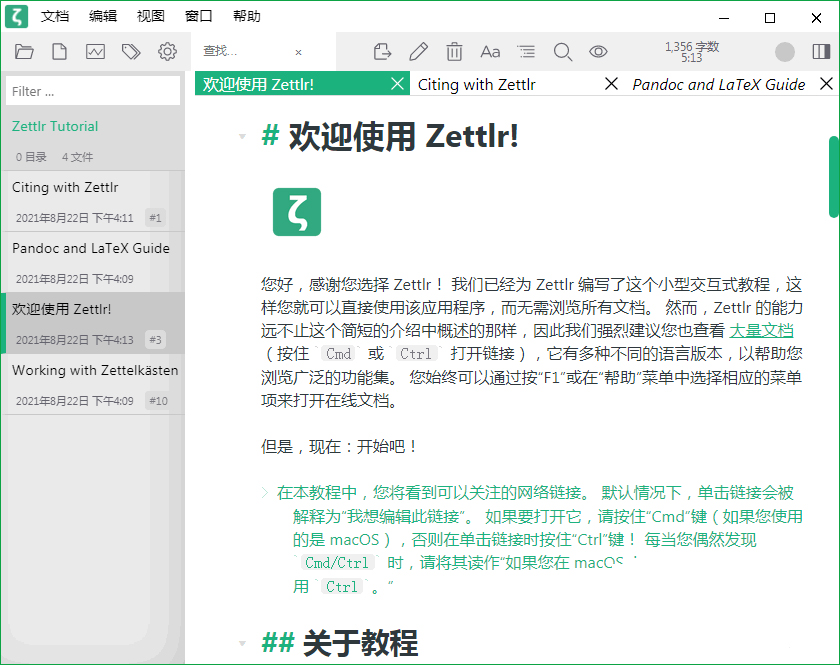This screenshot has height=665, width=840.
Task: Open the workspace folder icon
Action: tap(24, 51)
